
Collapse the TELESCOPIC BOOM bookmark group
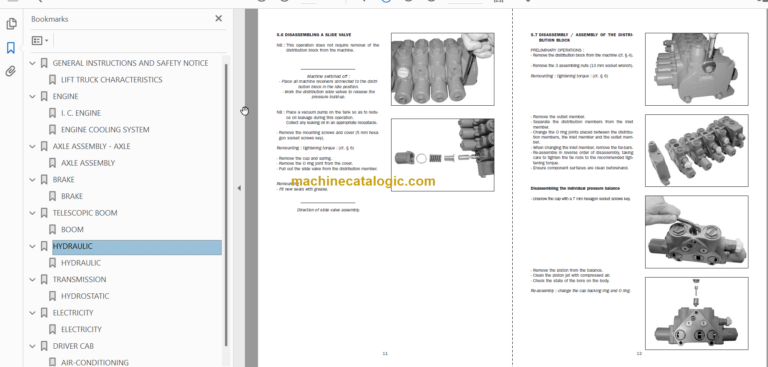pos(33,213)
